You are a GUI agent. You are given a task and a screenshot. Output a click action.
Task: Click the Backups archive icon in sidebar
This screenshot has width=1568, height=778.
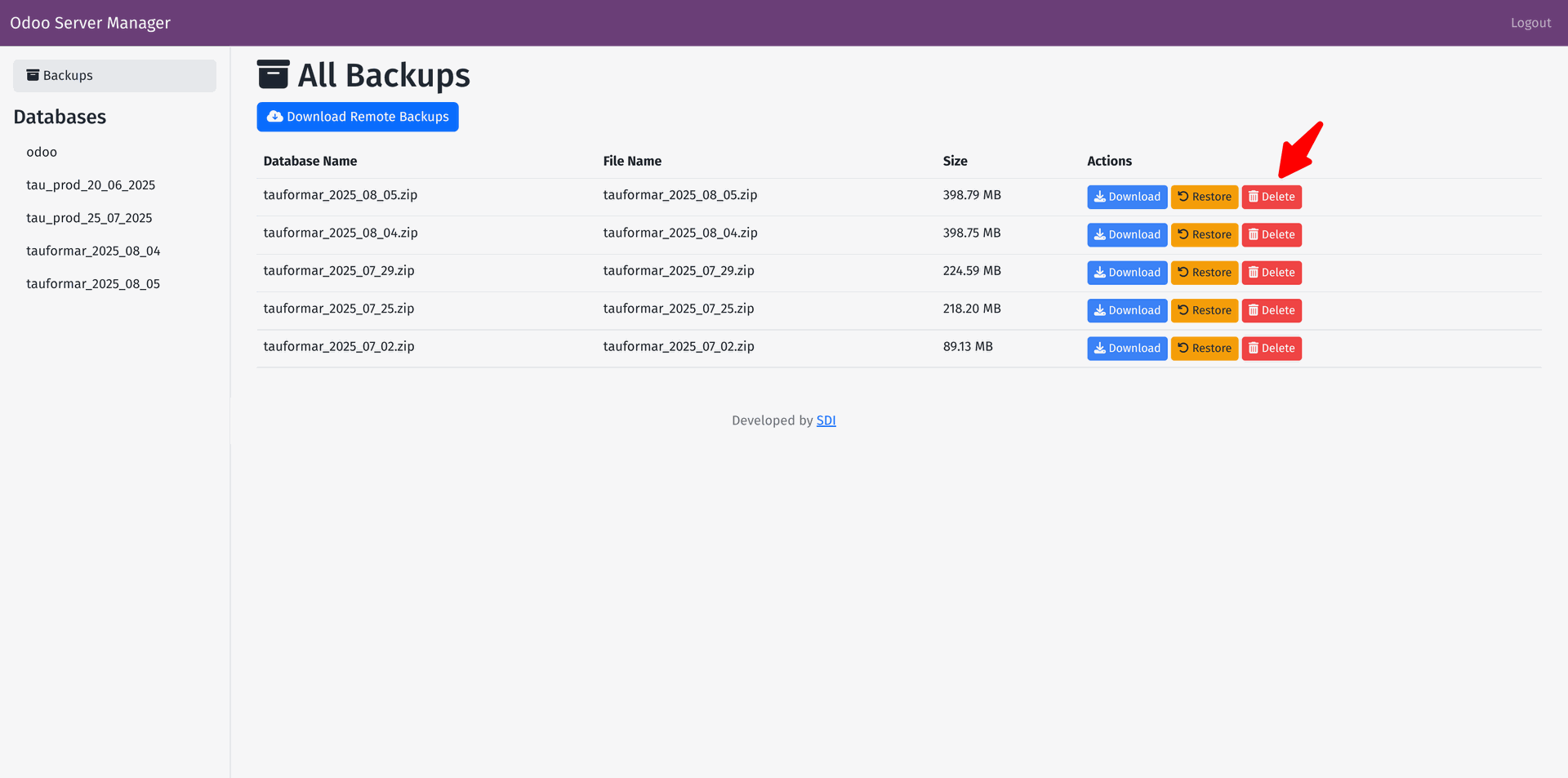(33, 75)
